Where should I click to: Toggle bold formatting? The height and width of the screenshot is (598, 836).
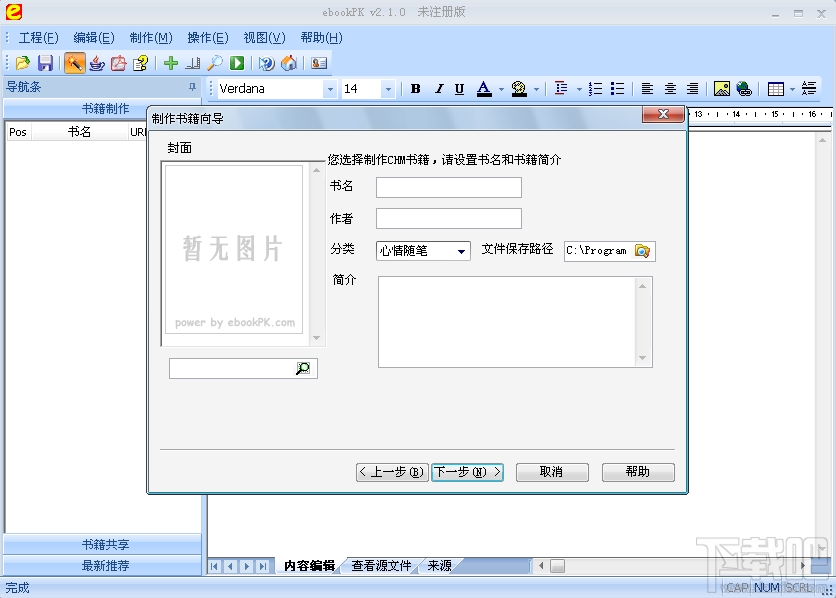click(x=415, y=88)
